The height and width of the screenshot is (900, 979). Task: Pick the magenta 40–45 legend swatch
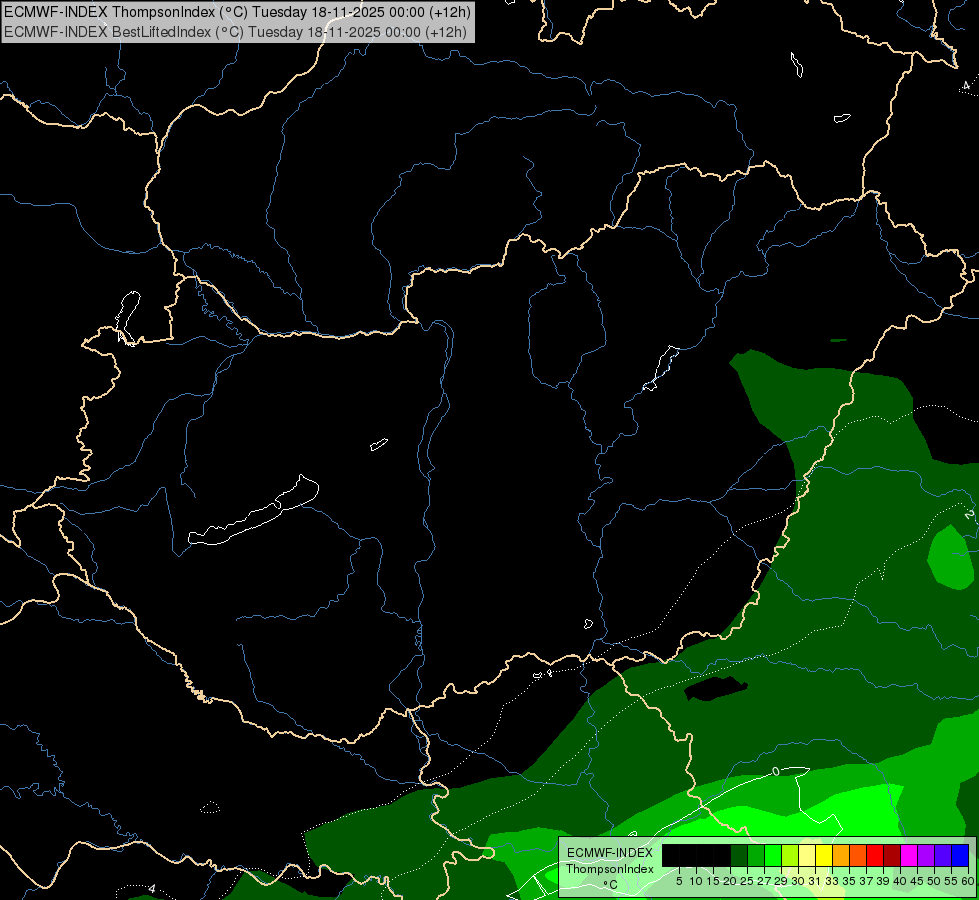tap(909, 855)
